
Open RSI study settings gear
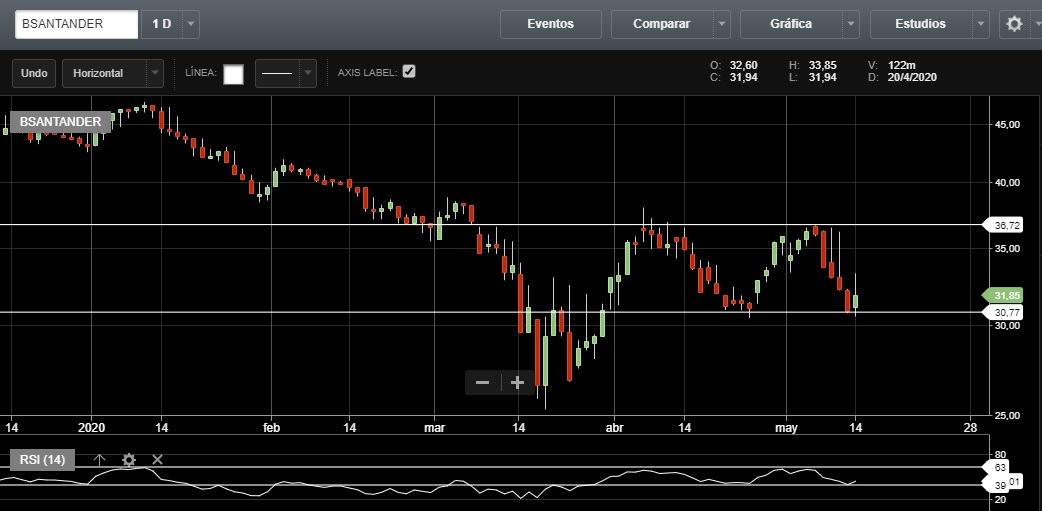(128, 459)
